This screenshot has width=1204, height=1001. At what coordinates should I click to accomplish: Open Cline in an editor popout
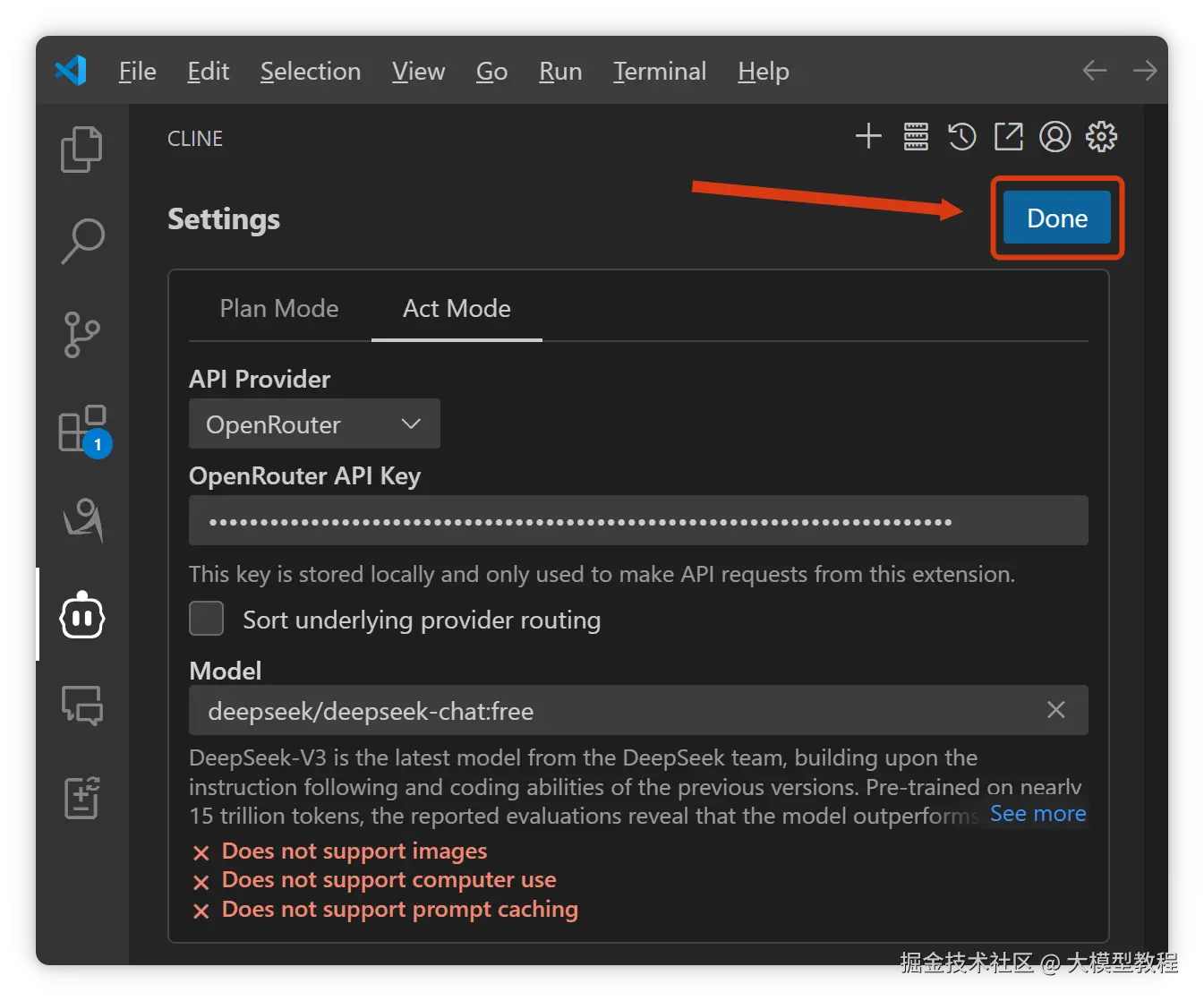click(1009, 137)
